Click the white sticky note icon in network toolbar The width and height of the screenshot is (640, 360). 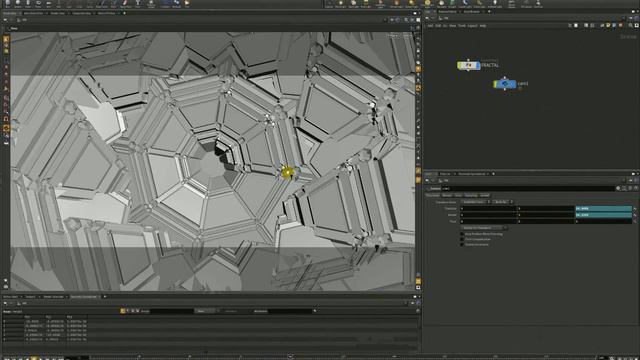[x=576, y=25]
